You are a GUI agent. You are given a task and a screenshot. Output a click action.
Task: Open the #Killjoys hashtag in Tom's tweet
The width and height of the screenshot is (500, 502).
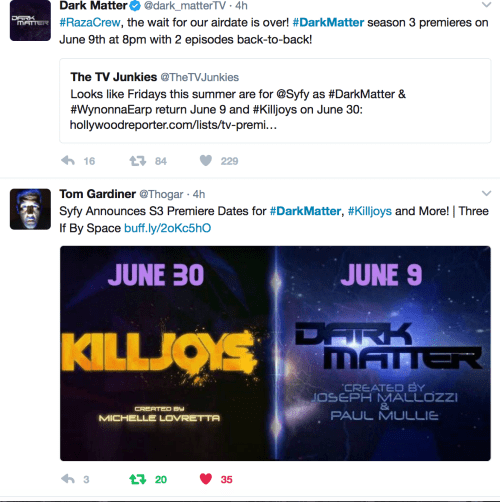point(370,211)
